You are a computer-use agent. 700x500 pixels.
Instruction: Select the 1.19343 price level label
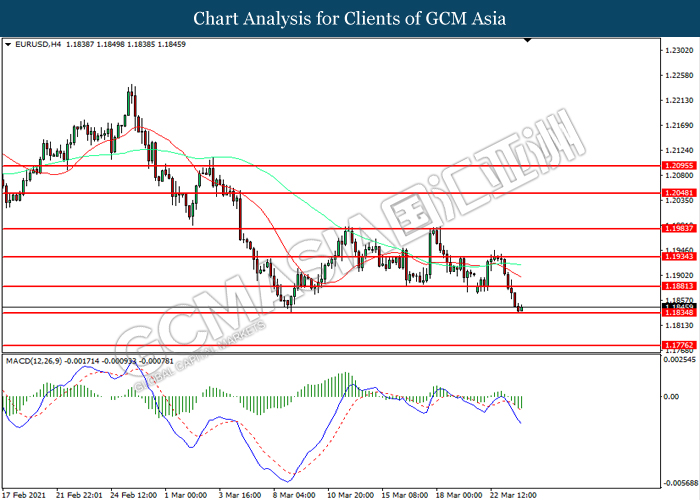click(x=679, y=256)
